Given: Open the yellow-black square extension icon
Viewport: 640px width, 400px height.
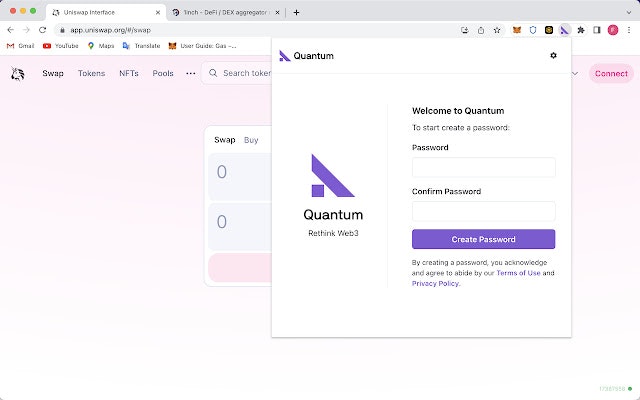Looking at the screenshot, I should pyautogui.click(x=549, y=30).
